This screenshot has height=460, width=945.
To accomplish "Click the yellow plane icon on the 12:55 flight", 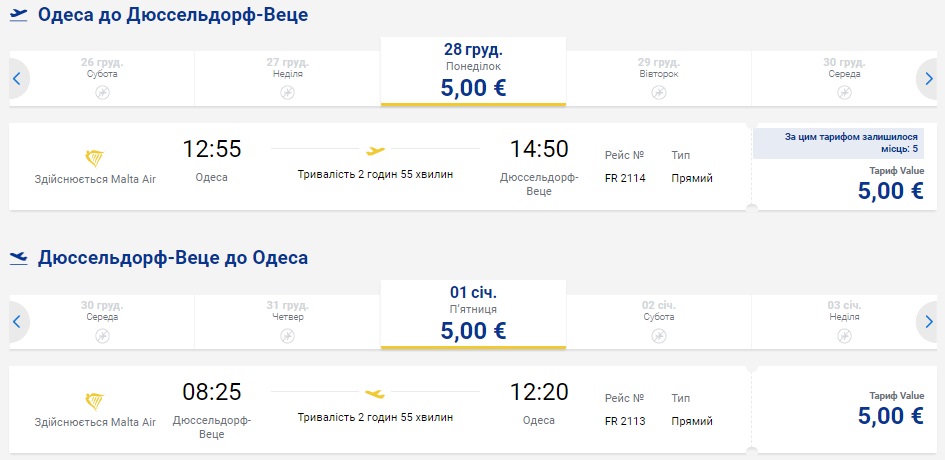I will coord(375,152).
